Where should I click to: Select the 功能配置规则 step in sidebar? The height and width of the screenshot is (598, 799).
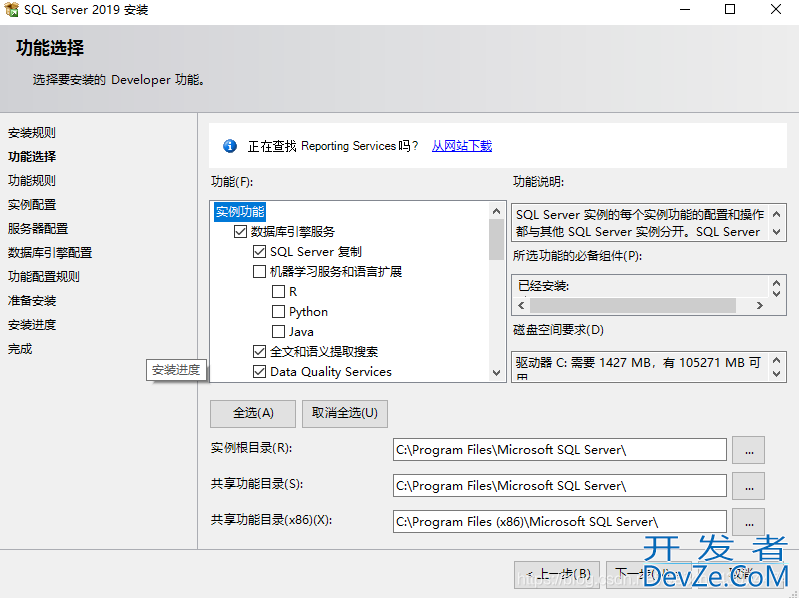tap(43, 276)
